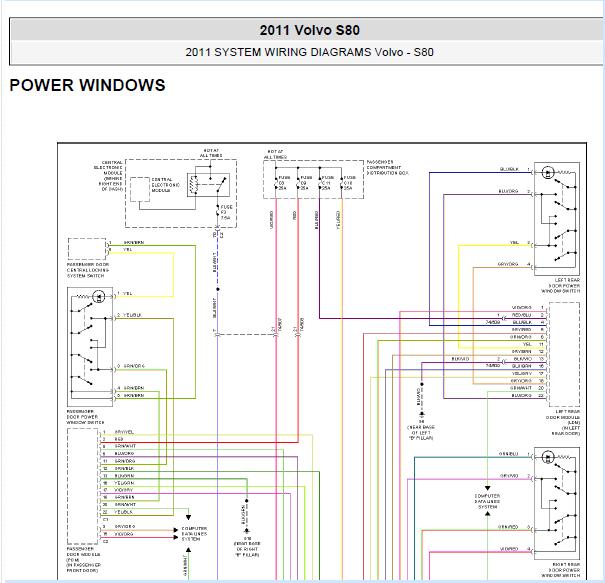This screenshot has height=583, width=605.
Task: Click the LED symbol in right rear window switch
Action: click(x=548, y=458)
